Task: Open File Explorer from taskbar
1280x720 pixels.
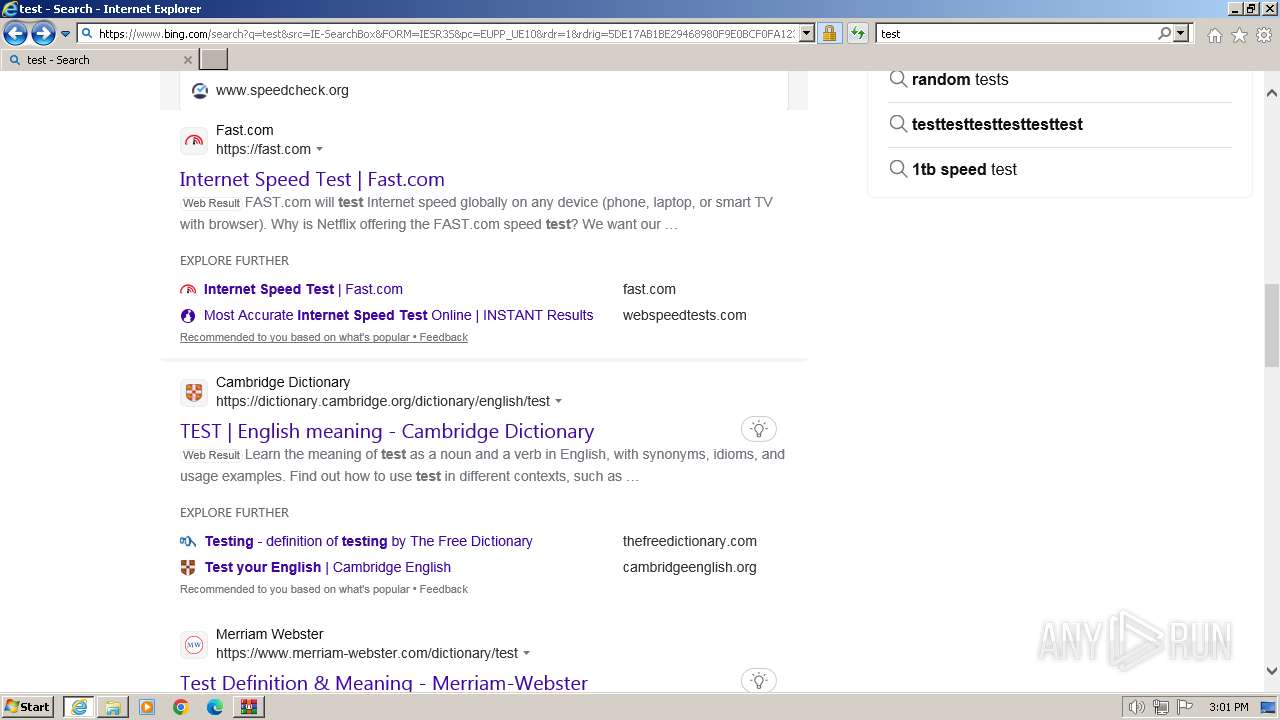Action: [113, 707]
